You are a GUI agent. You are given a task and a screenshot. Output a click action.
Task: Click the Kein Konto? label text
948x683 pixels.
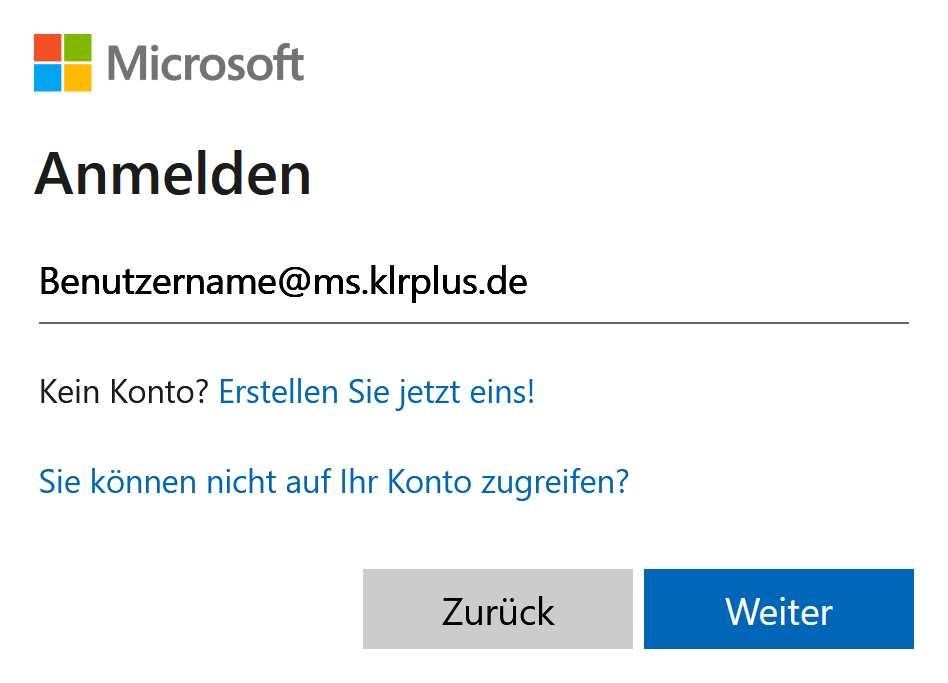tap(125, 392)
